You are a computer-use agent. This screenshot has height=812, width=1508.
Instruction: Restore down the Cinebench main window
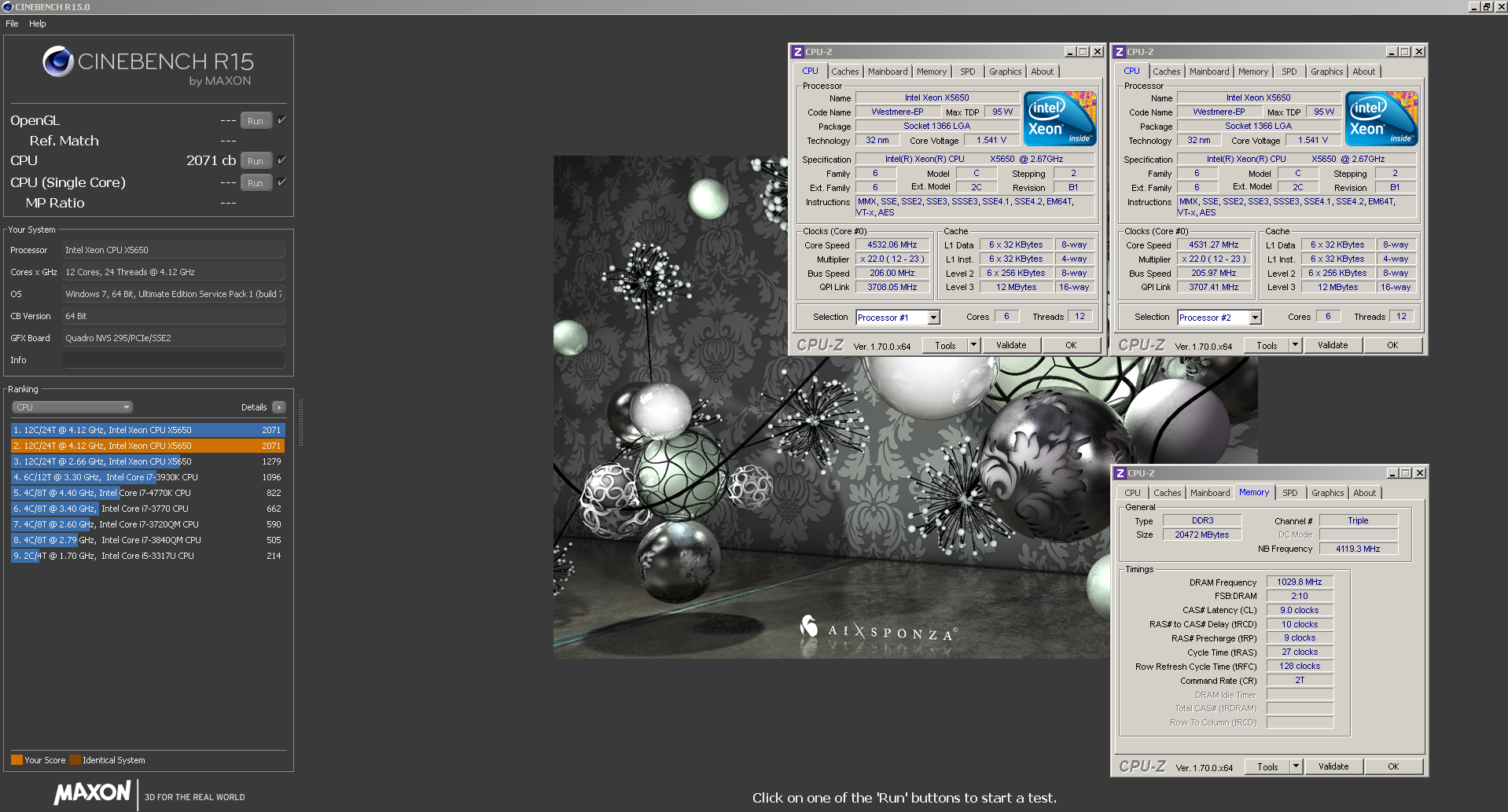[1487, 6]
